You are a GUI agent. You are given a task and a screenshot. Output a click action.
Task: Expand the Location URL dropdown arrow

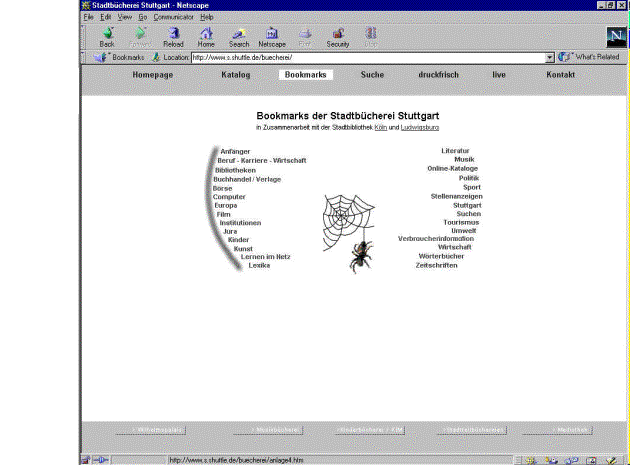[x=550, y=57]
